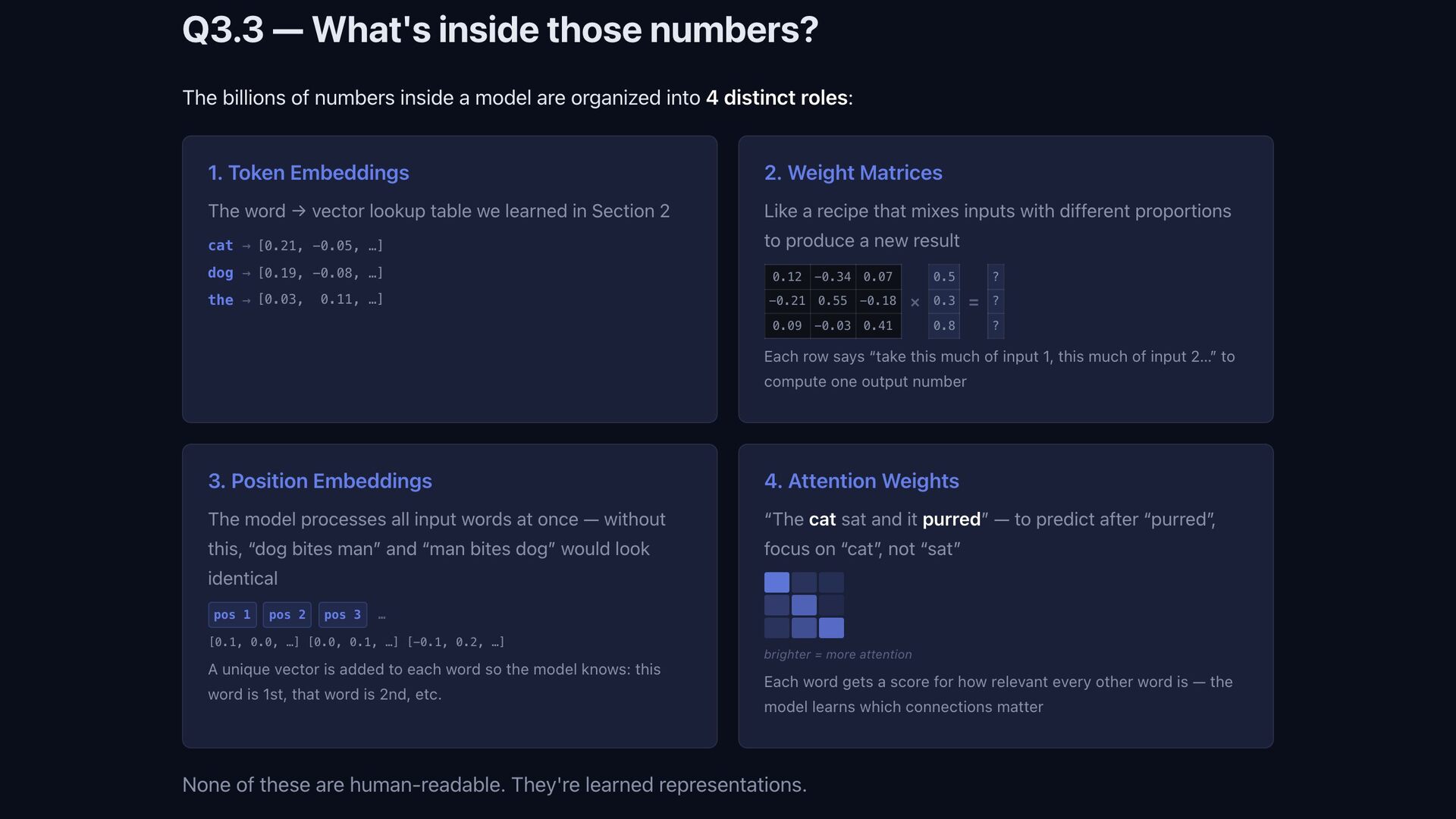Click the "dog" token in embeddings list

pyautogui.click(x=220, y=273)
